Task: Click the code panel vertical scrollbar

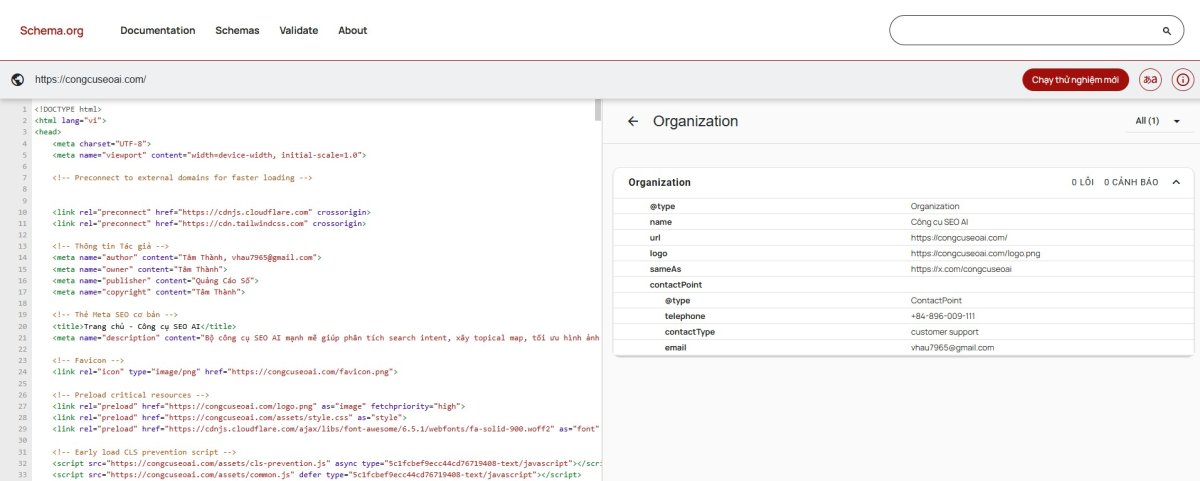Action: (598, 109)
